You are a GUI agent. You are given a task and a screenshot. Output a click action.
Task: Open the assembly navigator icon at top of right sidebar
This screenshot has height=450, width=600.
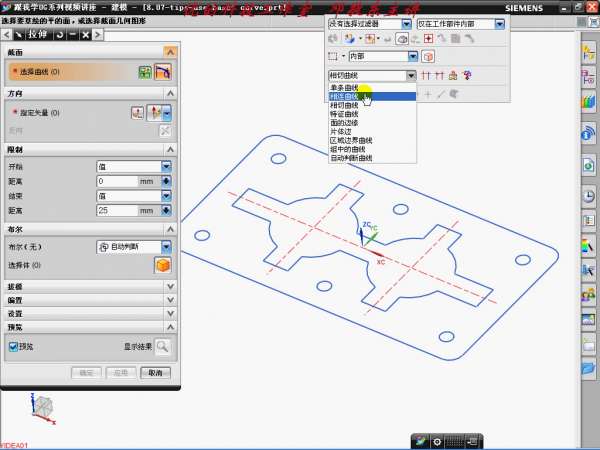(x=589, y=53)
